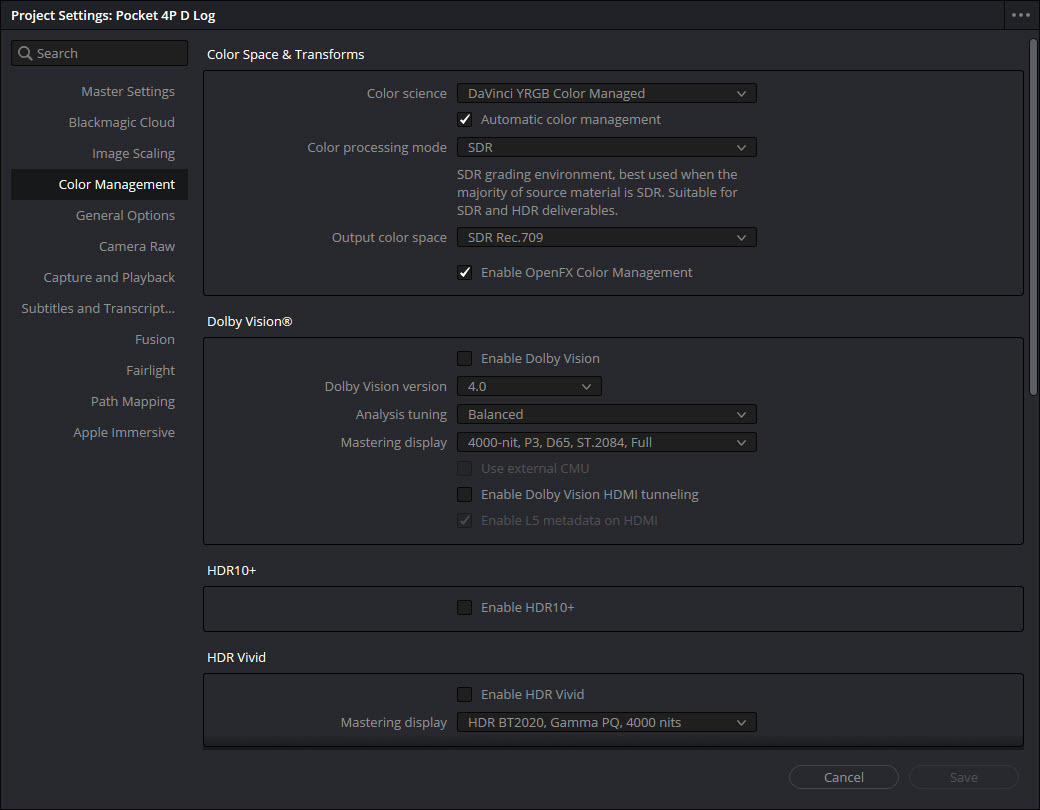Focus the settings Search field
1040x810 pixels.
point(99,53)
